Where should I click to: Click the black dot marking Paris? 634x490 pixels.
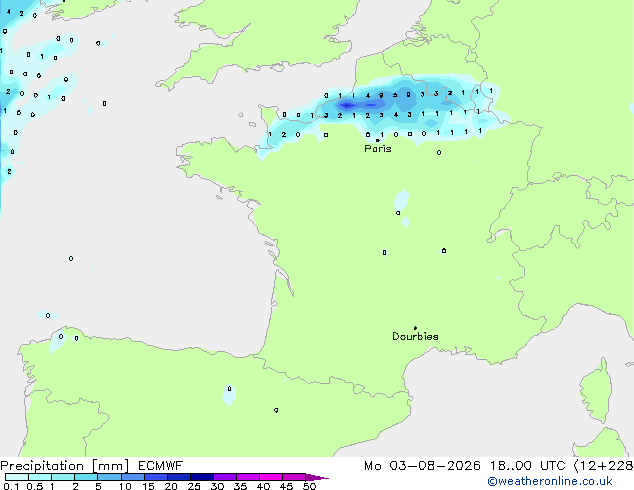pyautogui.click(x=378, y=140)
